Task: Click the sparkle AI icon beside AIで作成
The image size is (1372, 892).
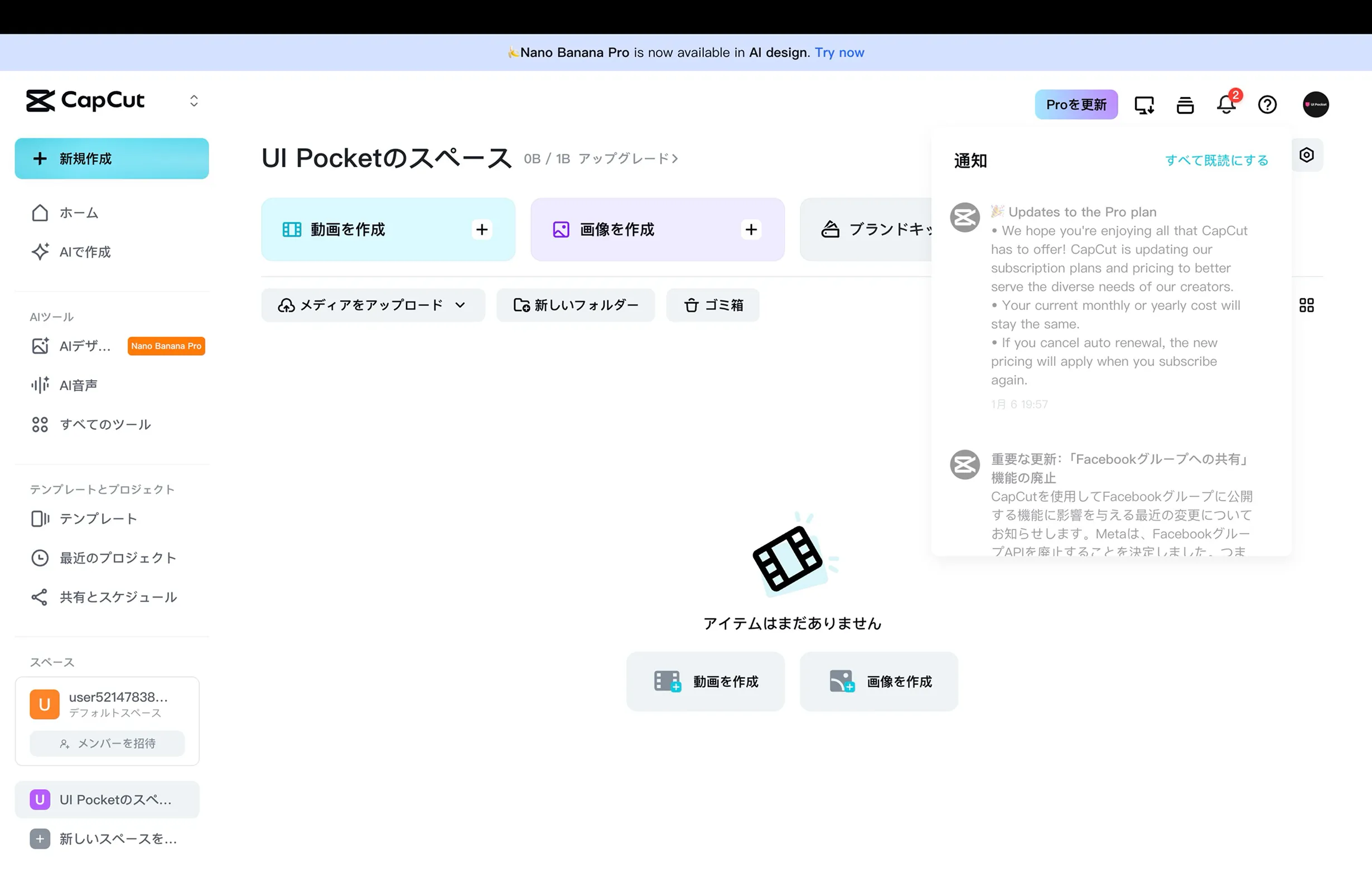Action: [x=40, y=252]
